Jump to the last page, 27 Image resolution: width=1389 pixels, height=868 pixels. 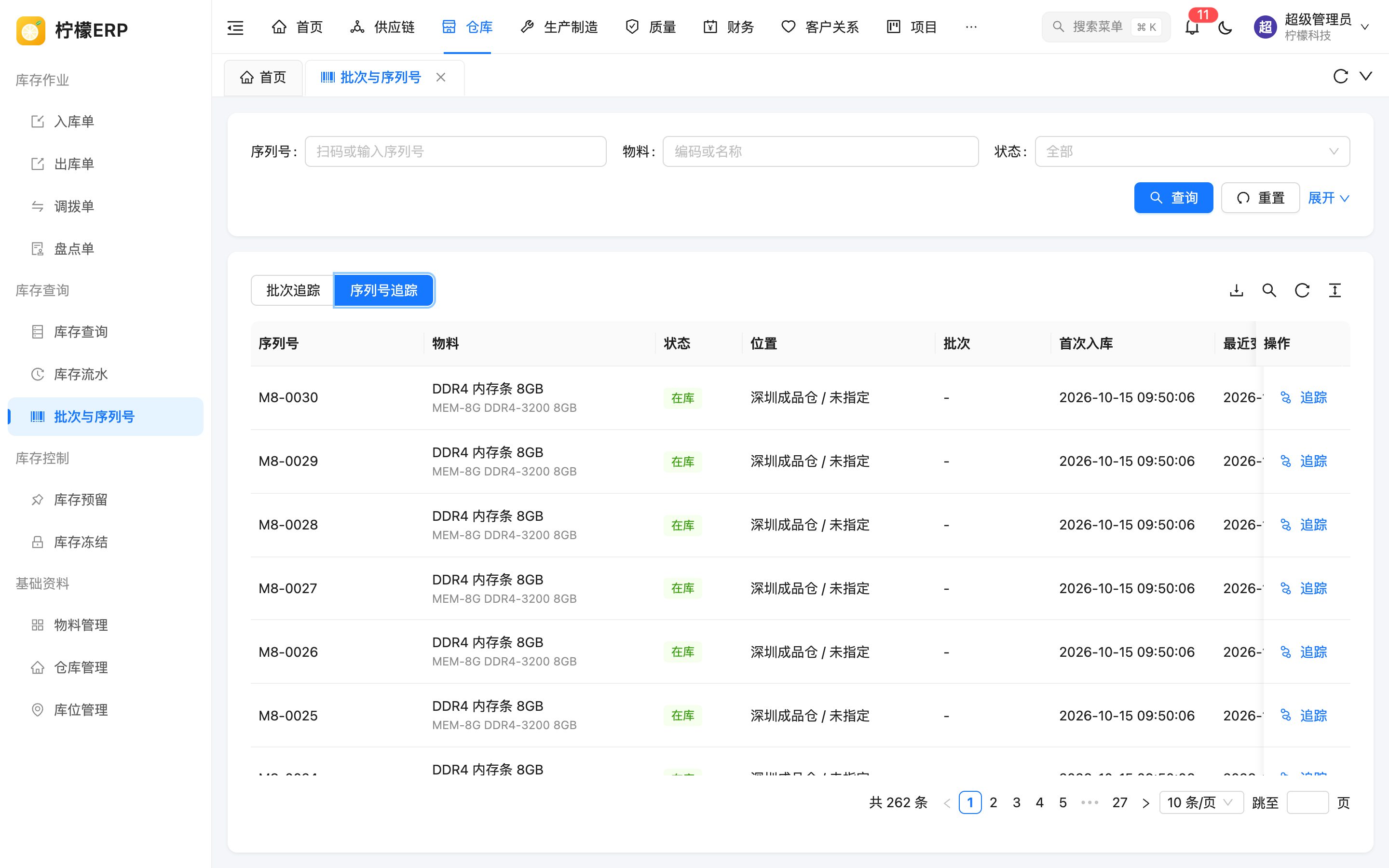pos(1120,802)
